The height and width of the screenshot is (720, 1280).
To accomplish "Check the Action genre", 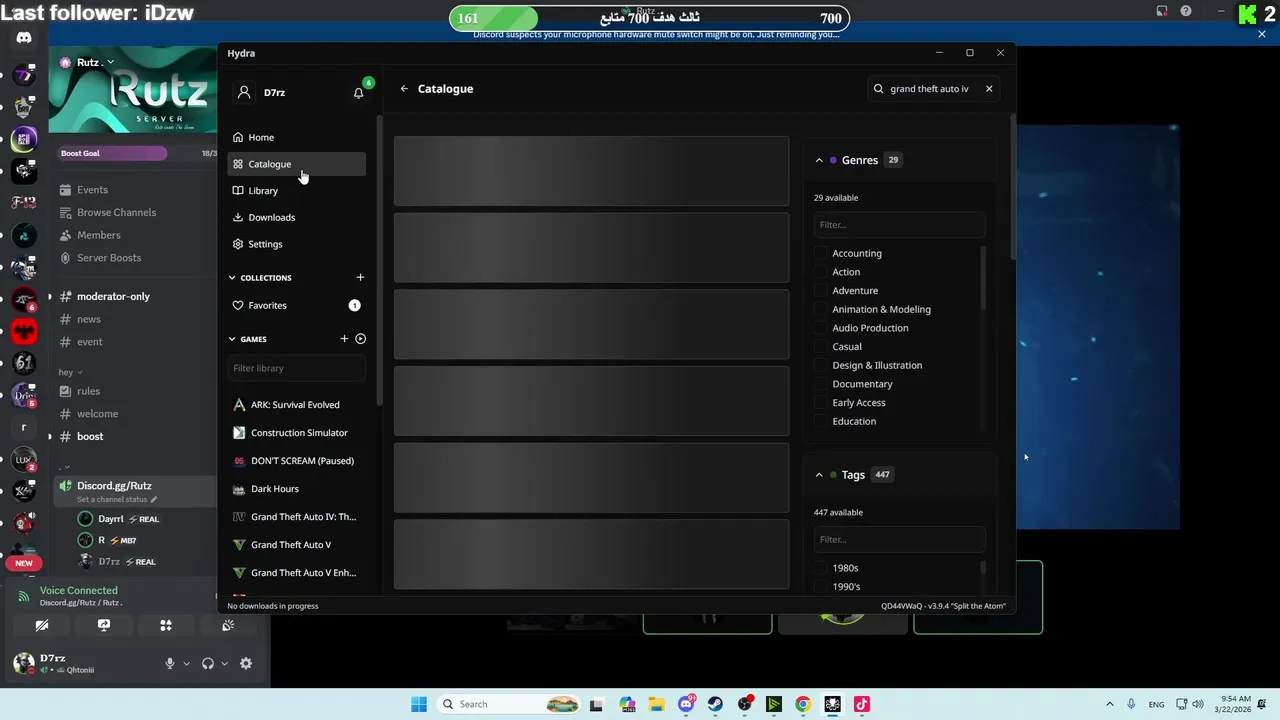I will [x=821, y=272].
